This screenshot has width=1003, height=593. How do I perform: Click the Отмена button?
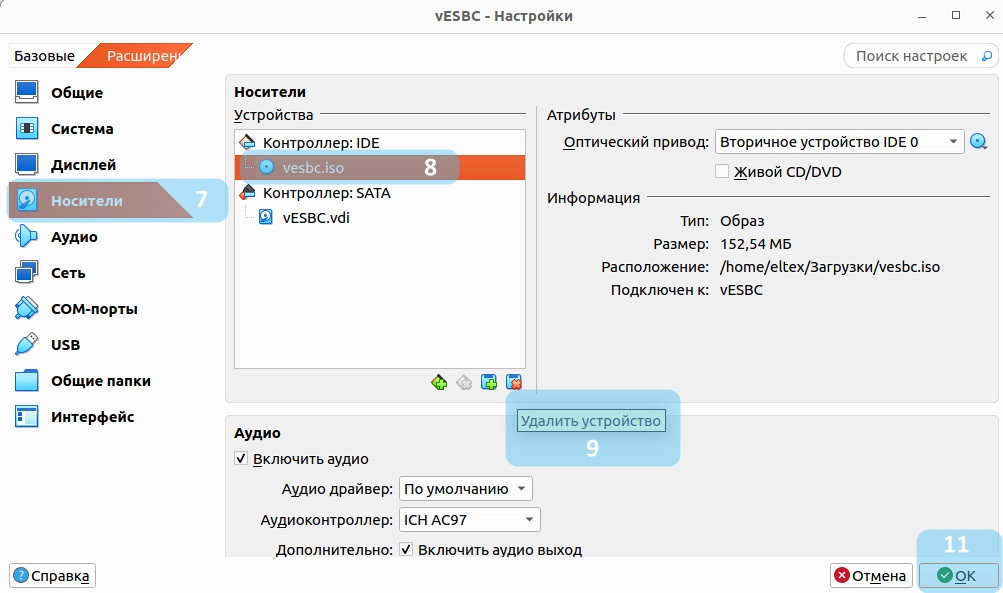pyautogui.click(x=871, y=576)
